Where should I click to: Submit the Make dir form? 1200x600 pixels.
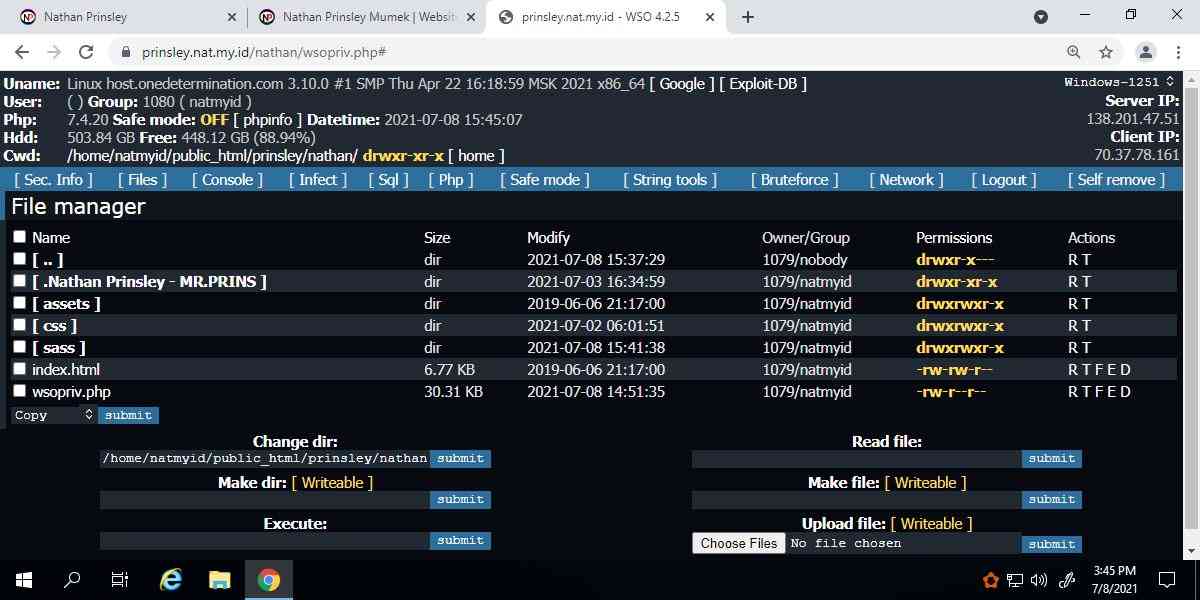[460, 499]
